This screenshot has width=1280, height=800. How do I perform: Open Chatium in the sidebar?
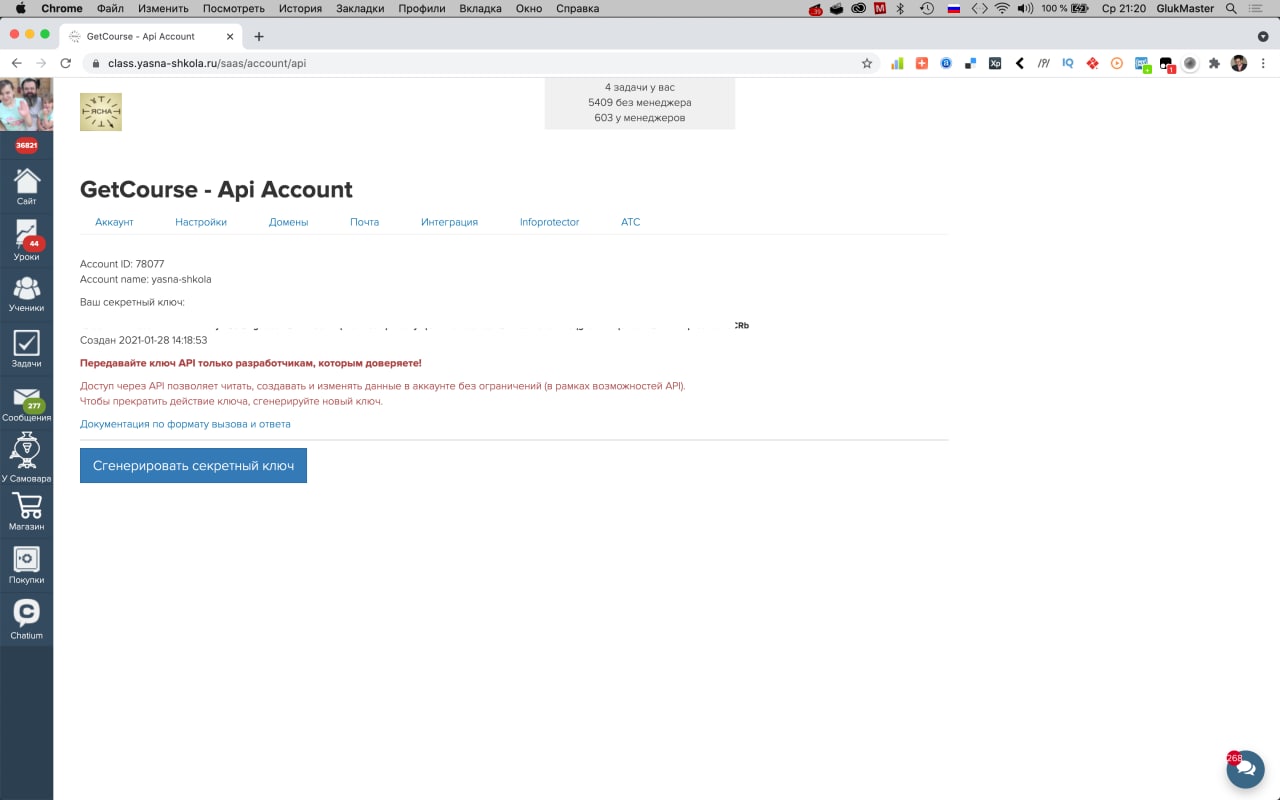coord(26,619)
